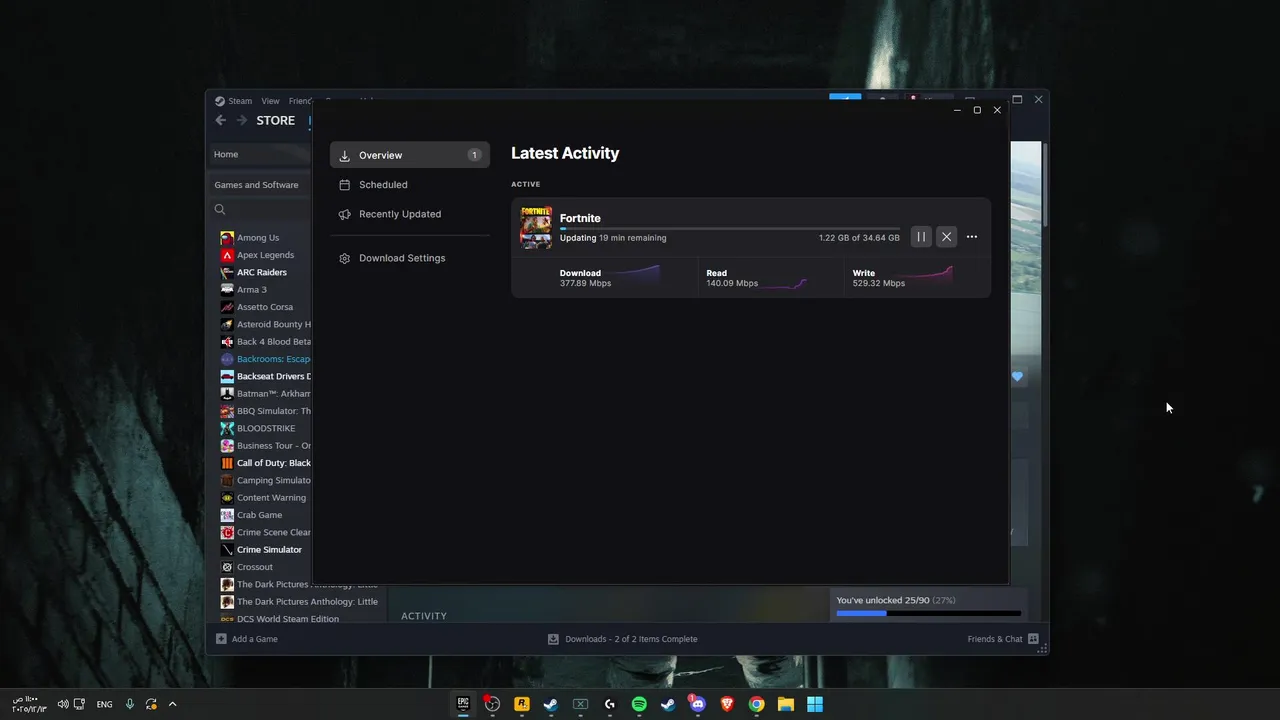
Task: Open Google Chrome from the taskbar
Action: 757,704
